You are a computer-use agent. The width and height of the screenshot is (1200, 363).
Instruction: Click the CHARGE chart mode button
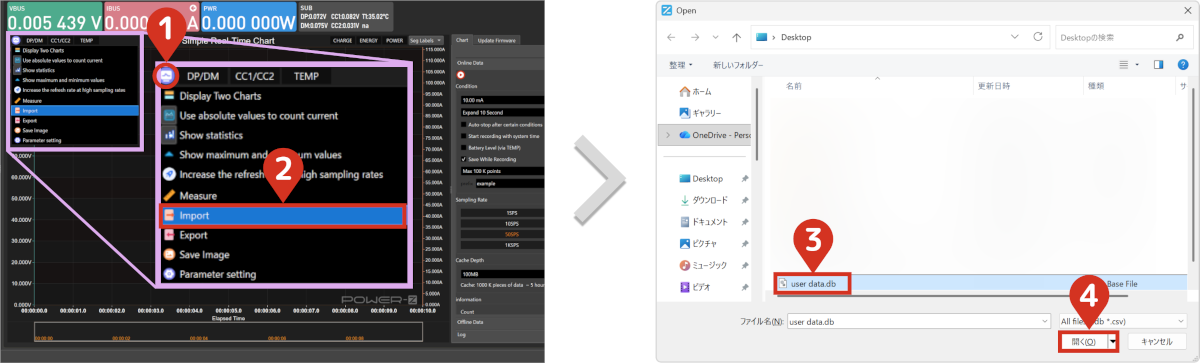342,41
